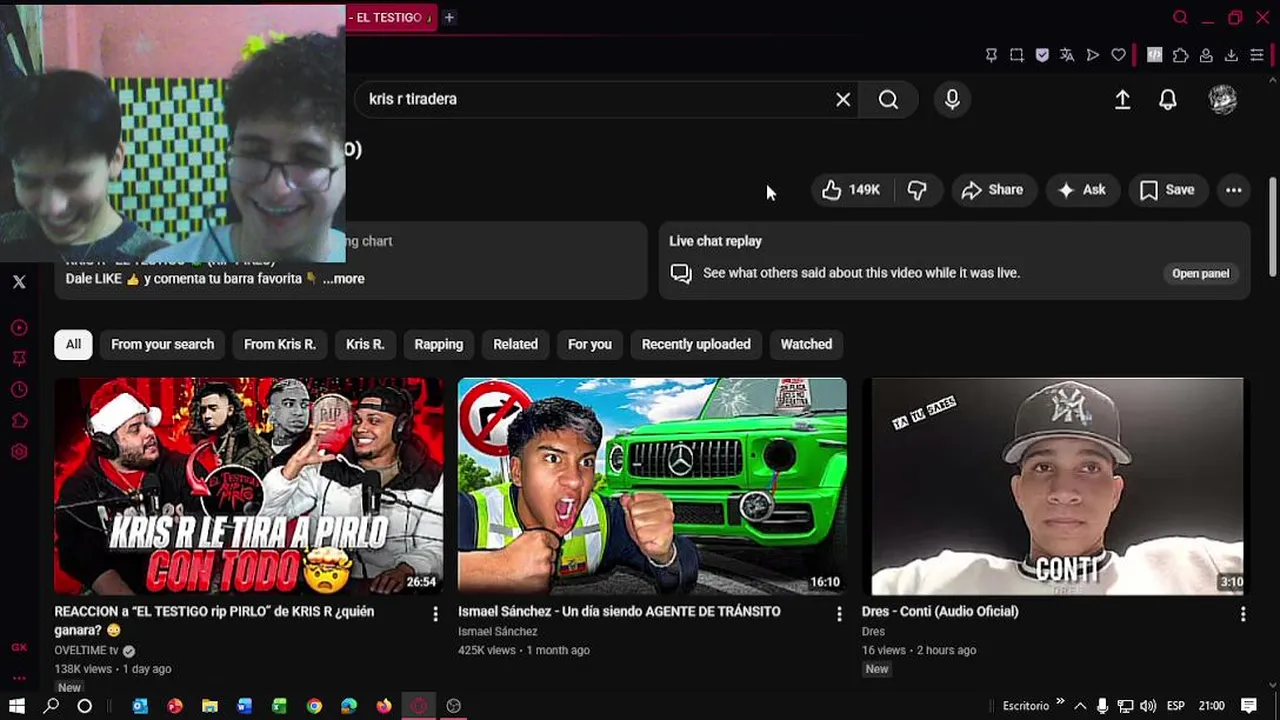Open File Explorer from the taskbar
Screen dimensions: 1280x720
(x=210, y=706)
